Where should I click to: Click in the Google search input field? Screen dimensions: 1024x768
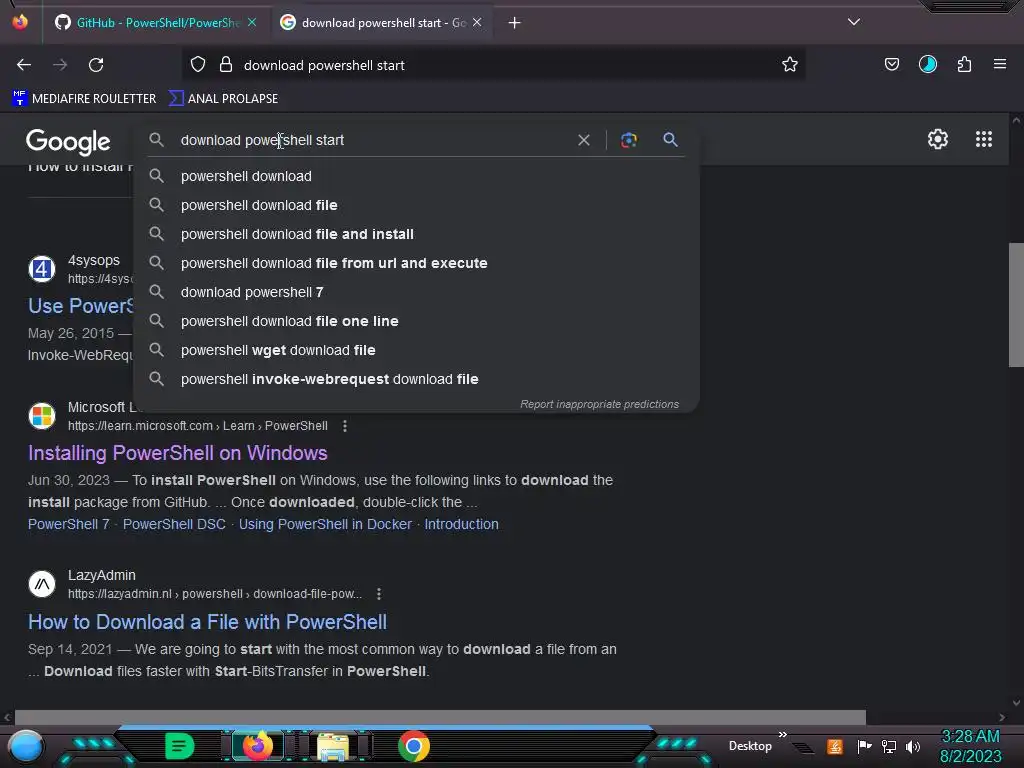pyautogui.click(x=372, y=140)
